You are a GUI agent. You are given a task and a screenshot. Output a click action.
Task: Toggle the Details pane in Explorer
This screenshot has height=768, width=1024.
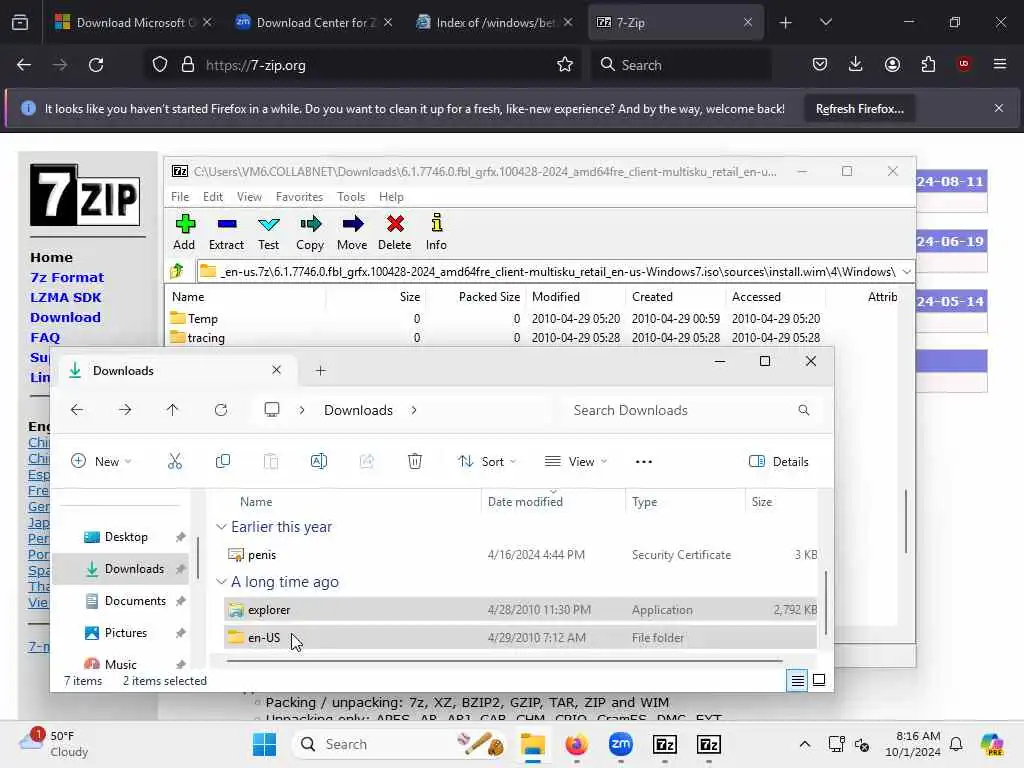[778, 462]
